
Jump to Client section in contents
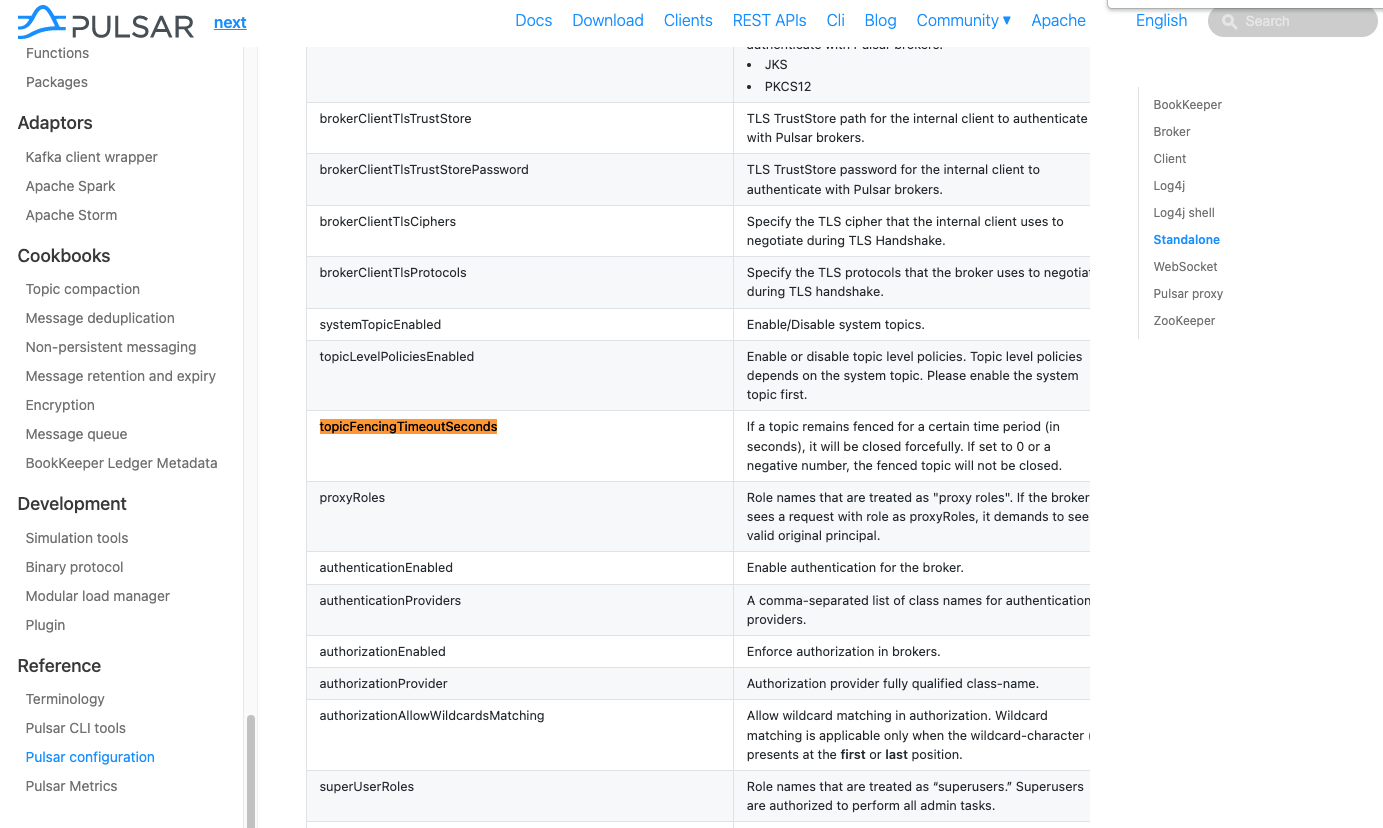1169,159
